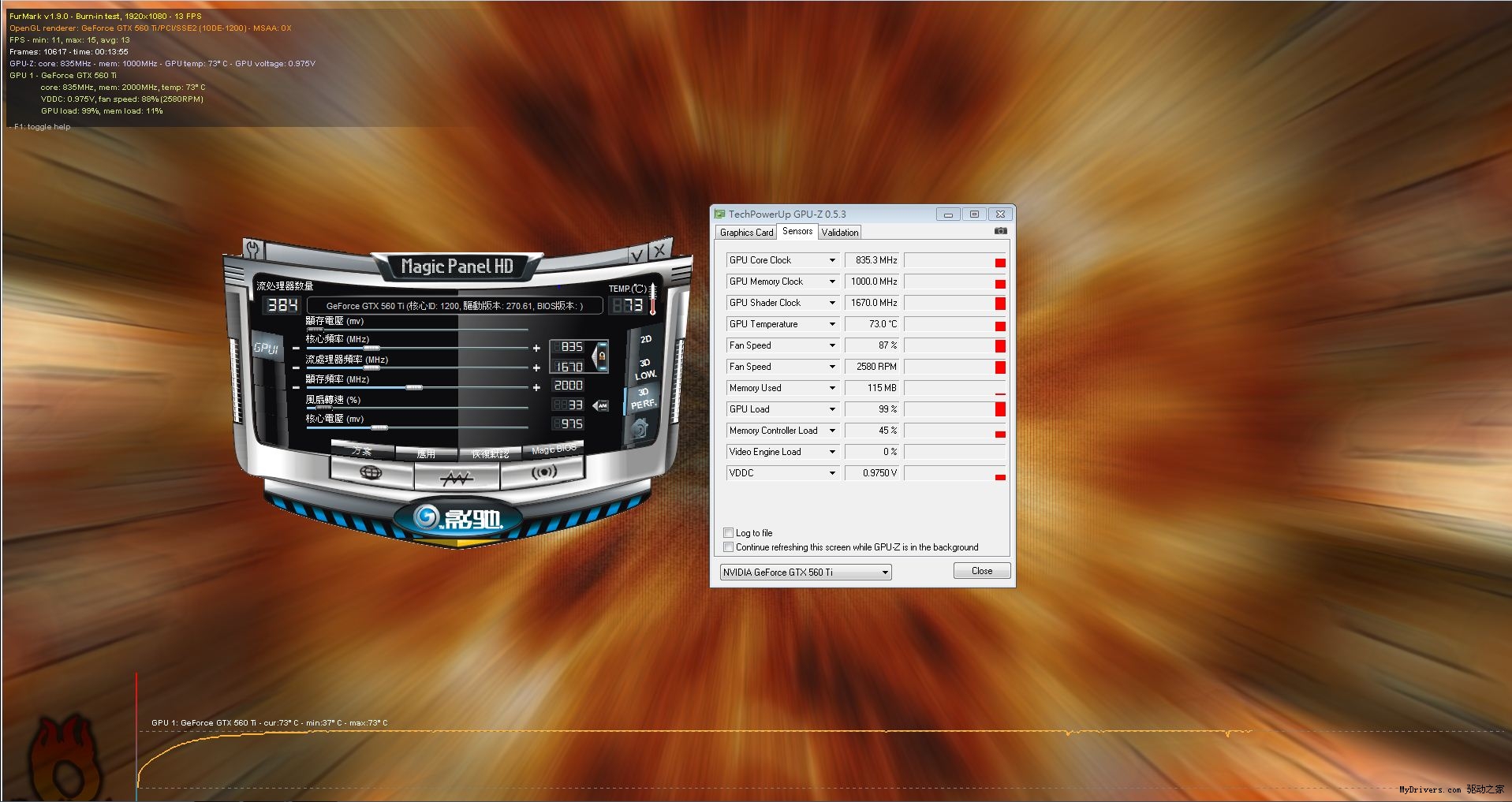The height and width of the screenshot is (802, 1512).
Task: Toggle the clock link padlock icon
Action: point(601,356)
